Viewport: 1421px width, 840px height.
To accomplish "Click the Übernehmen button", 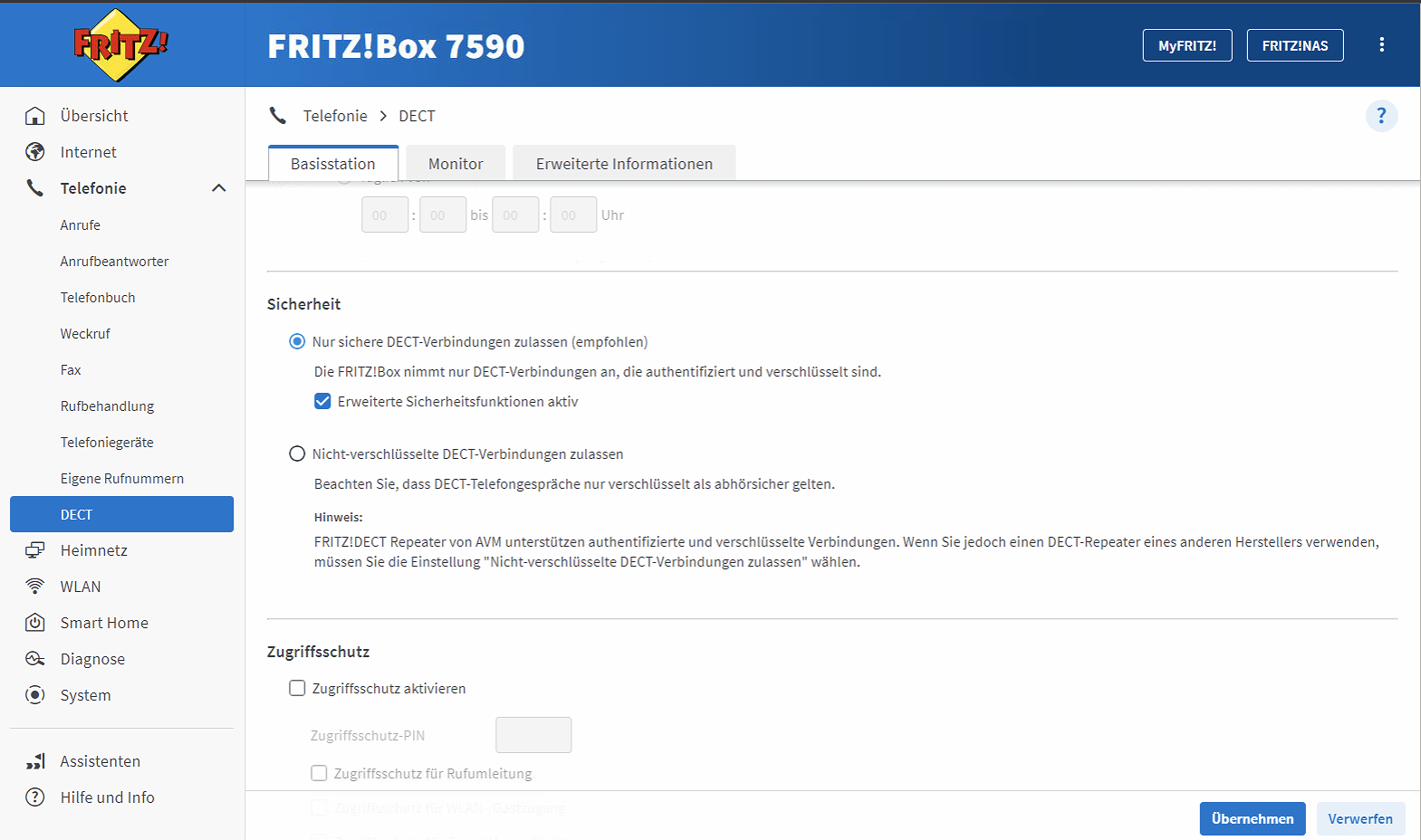I will click(1252, 818).
